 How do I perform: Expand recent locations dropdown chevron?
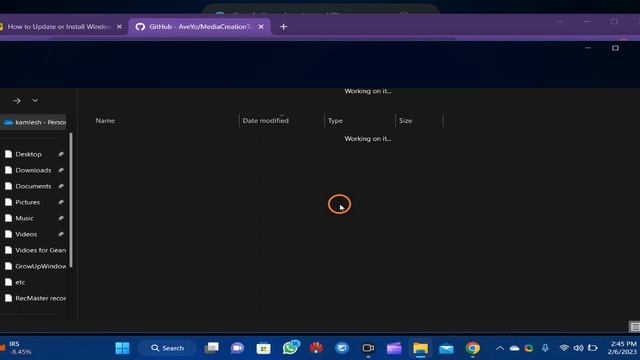point(35,100)
